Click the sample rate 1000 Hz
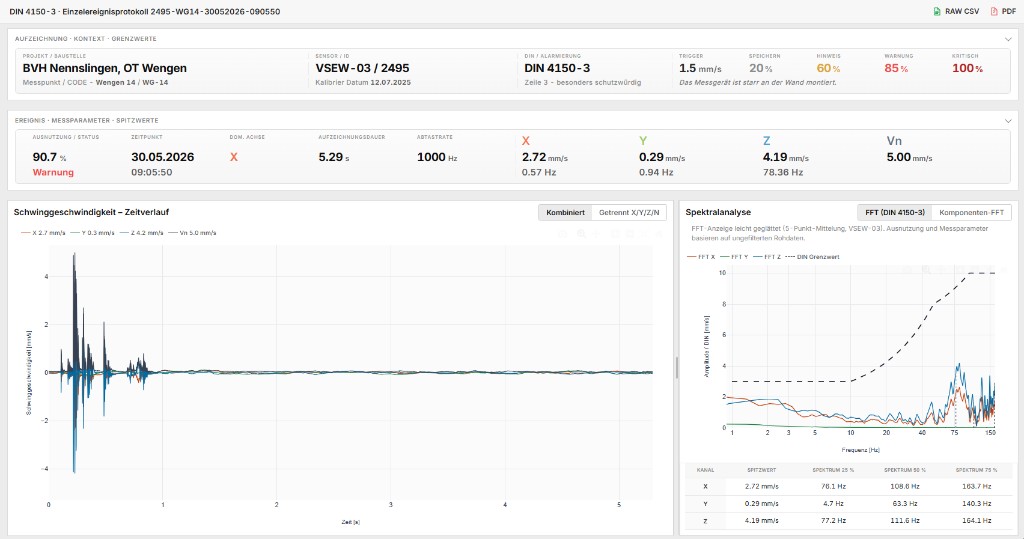 coord(437,157)
